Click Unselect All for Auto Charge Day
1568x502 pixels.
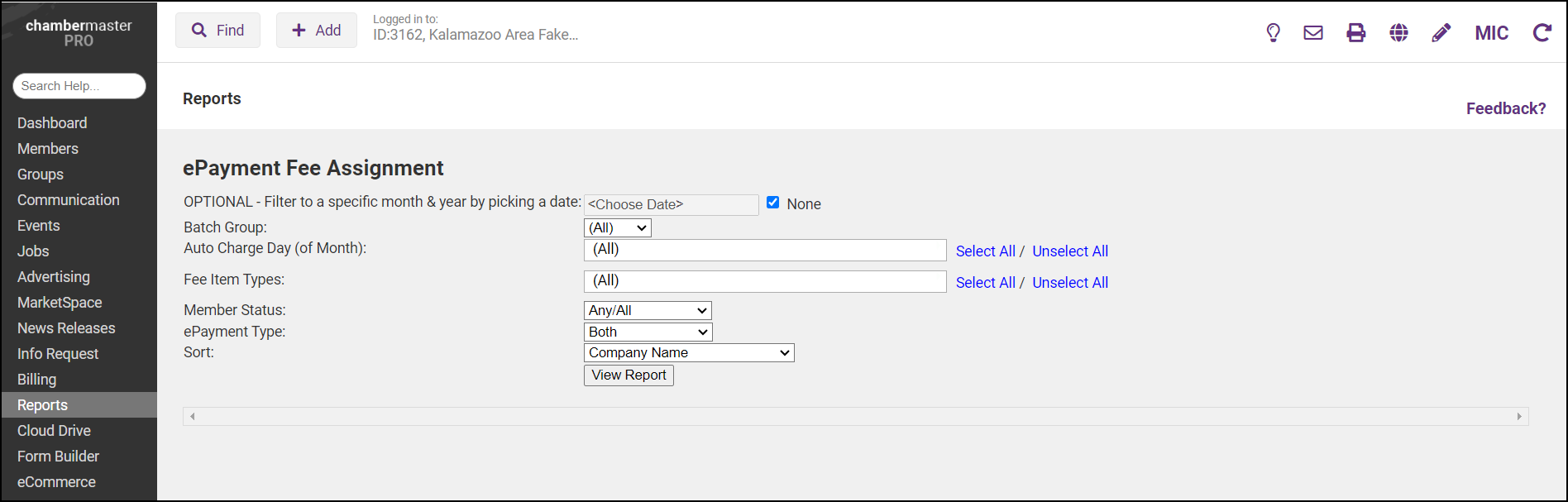pos(1069,251)
